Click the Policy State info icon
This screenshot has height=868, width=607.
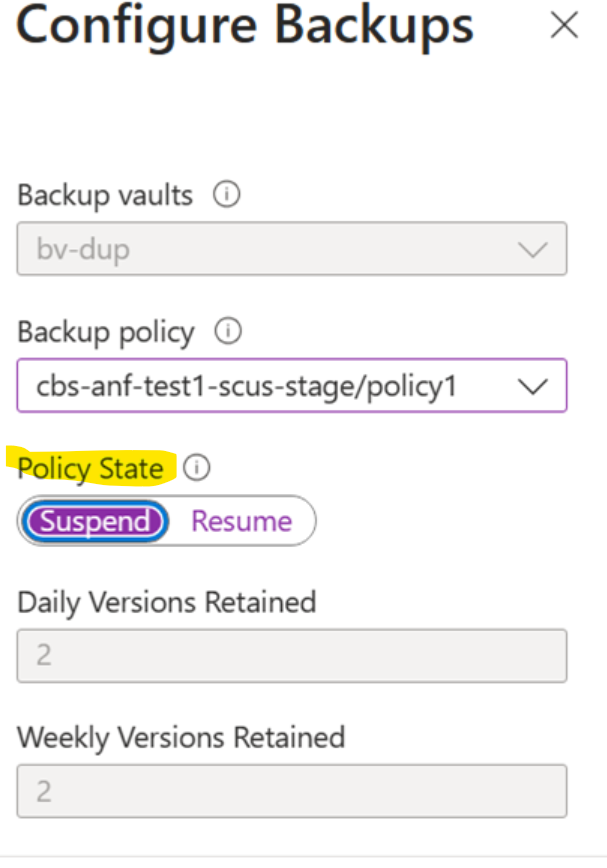[x=197, y=467]
